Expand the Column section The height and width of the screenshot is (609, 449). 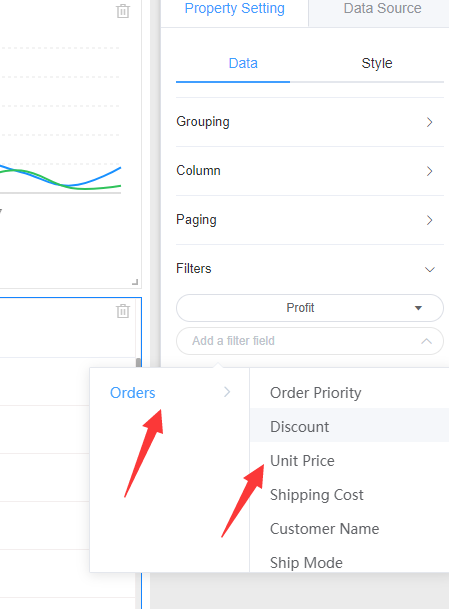310,171
